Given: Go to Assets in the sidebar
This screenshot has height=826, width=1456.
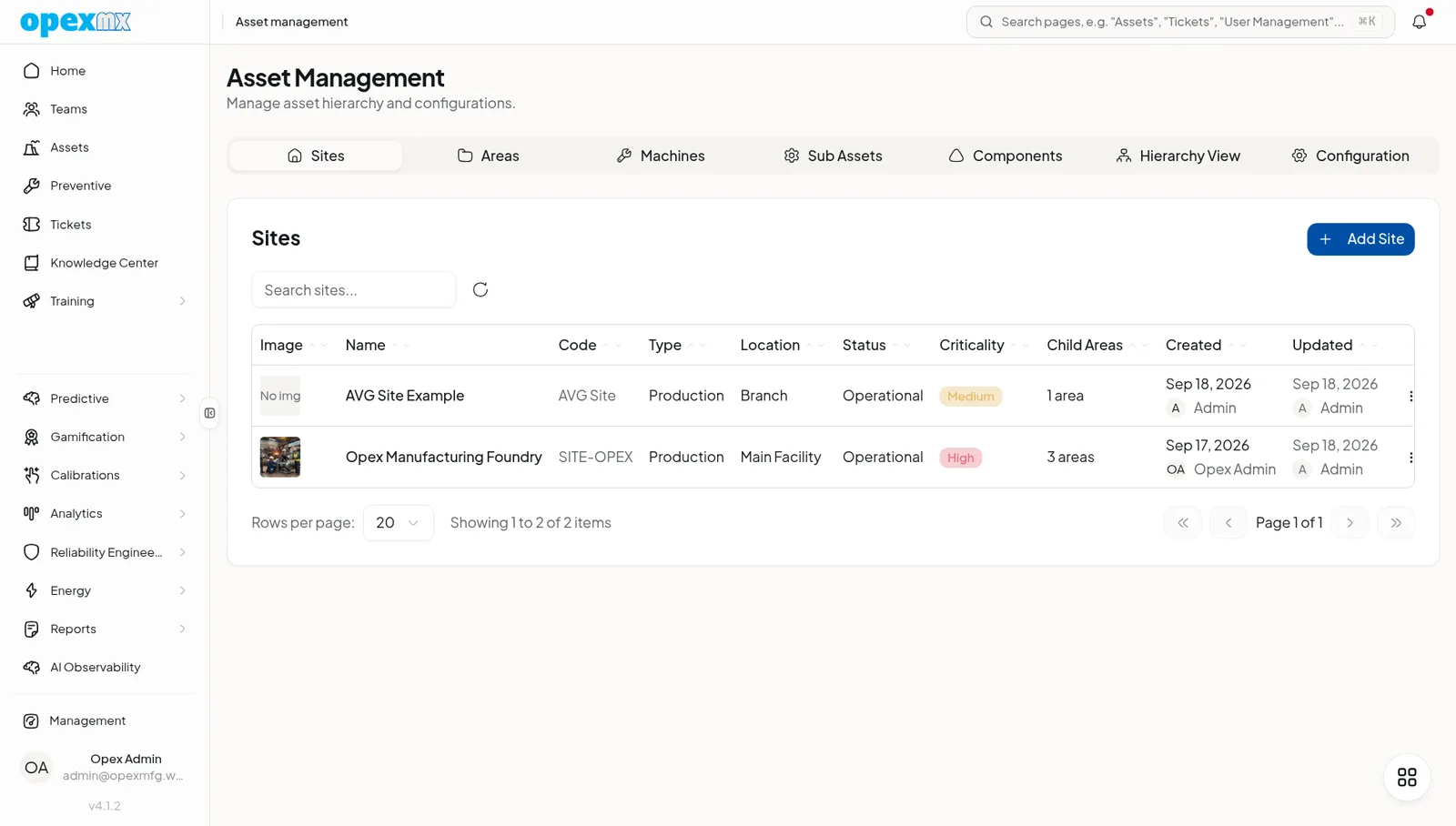Looking at the screenshot, I should tap(105, 147).
